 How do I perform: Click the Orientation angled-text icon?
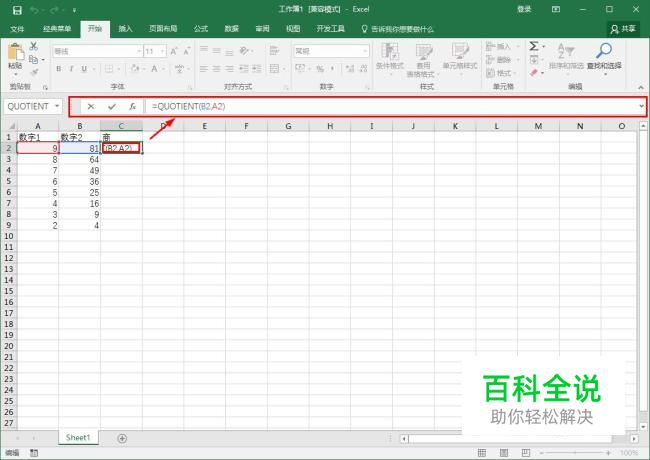[x=245, y=51]
